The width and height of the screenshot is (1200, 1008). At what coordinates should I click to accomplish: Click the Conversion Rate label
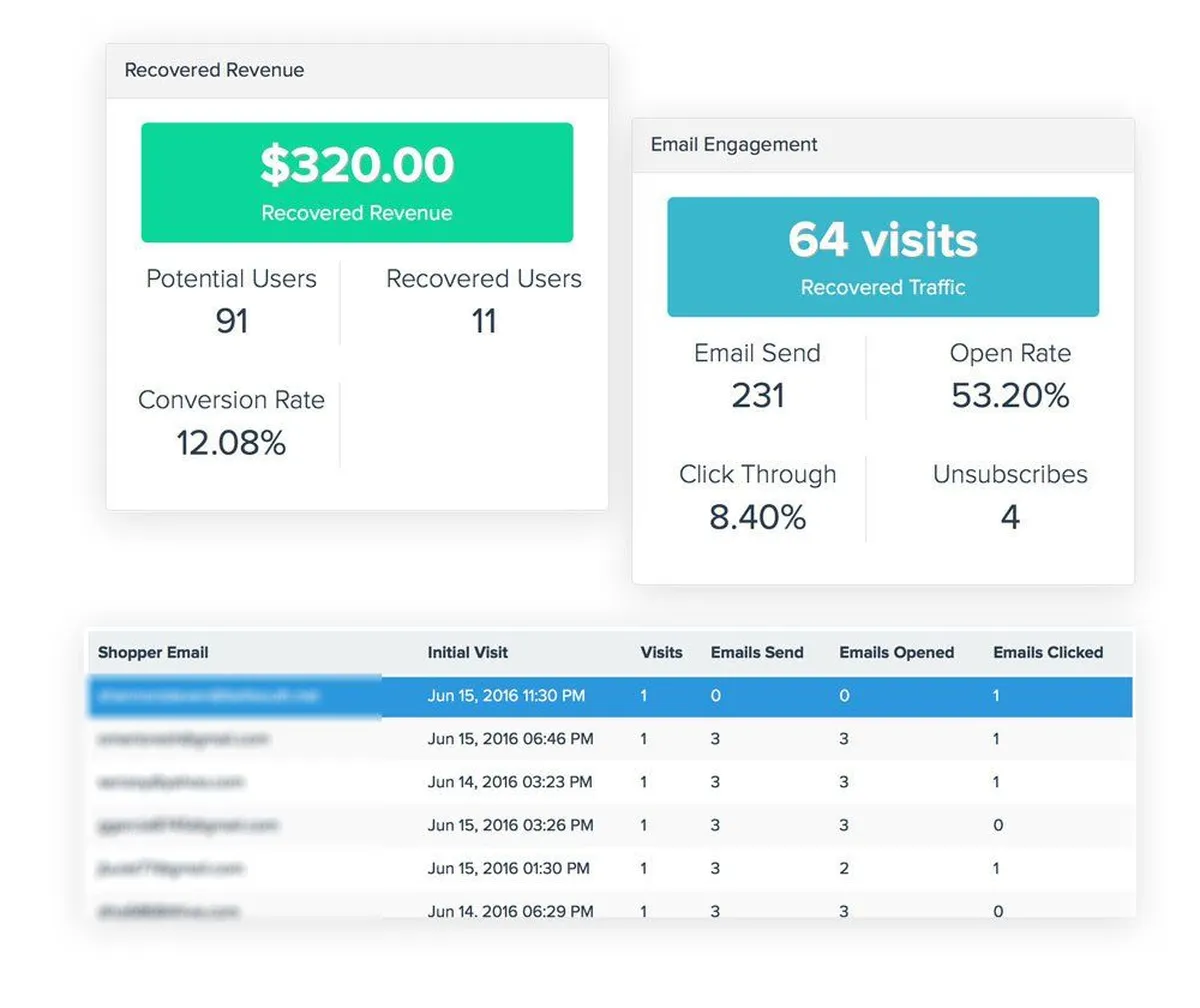(231, 400)
